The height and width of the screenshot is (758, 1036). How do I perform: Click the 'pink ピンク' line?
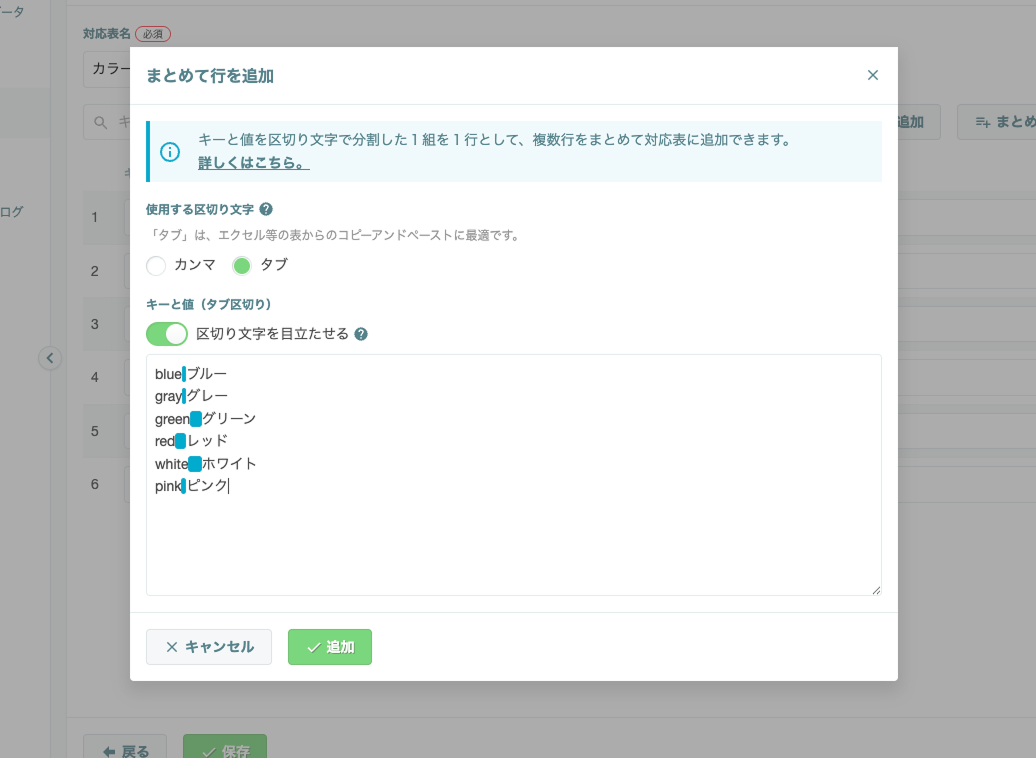tap(192, 486)
